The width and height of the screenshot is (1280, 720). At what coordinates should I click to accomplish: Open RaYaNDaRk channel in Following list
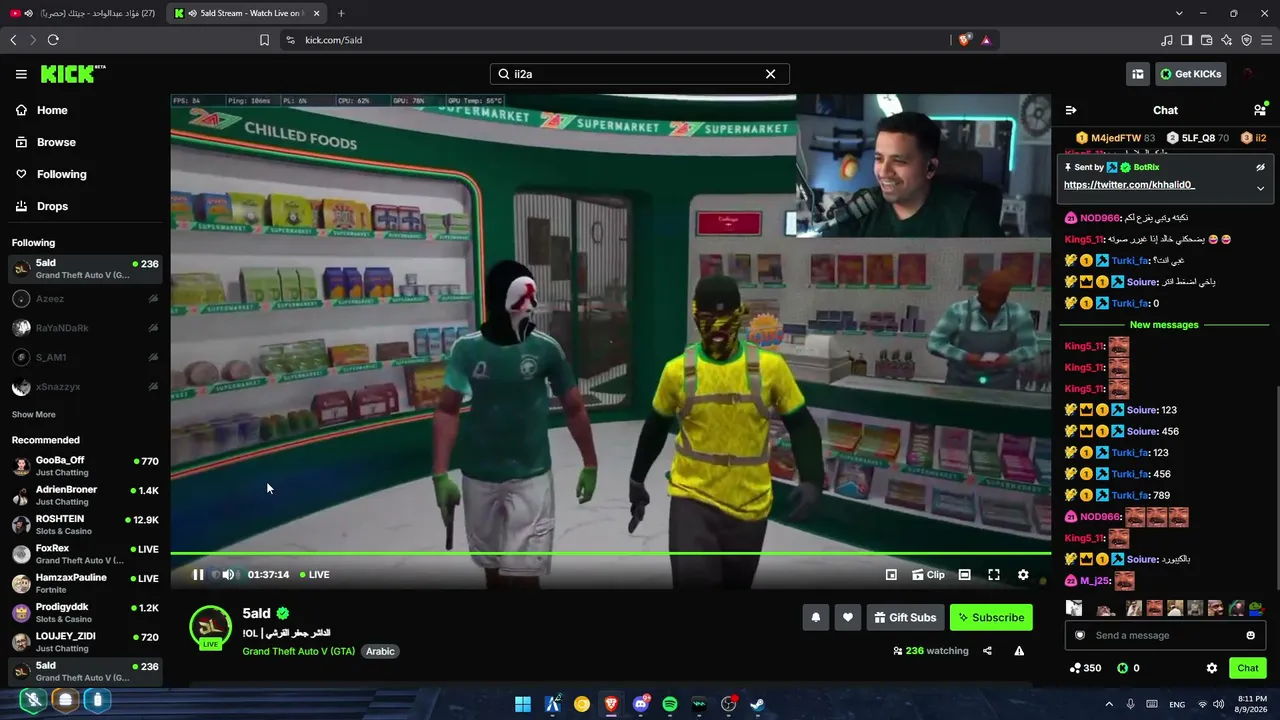(x=85, y=327)
